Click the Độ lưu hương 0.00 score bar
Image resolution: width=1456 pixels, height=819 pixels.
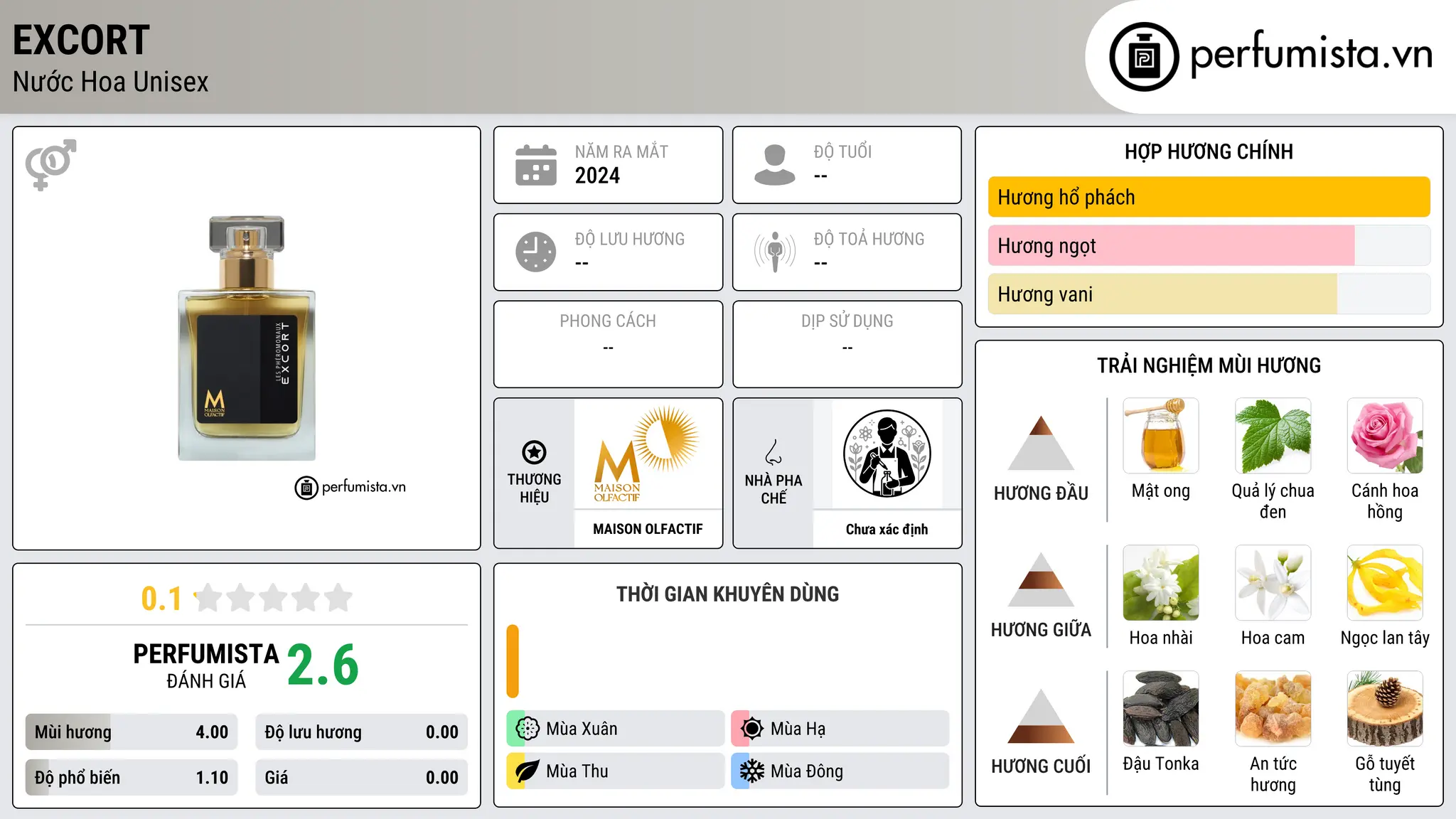tap(362, 732)
